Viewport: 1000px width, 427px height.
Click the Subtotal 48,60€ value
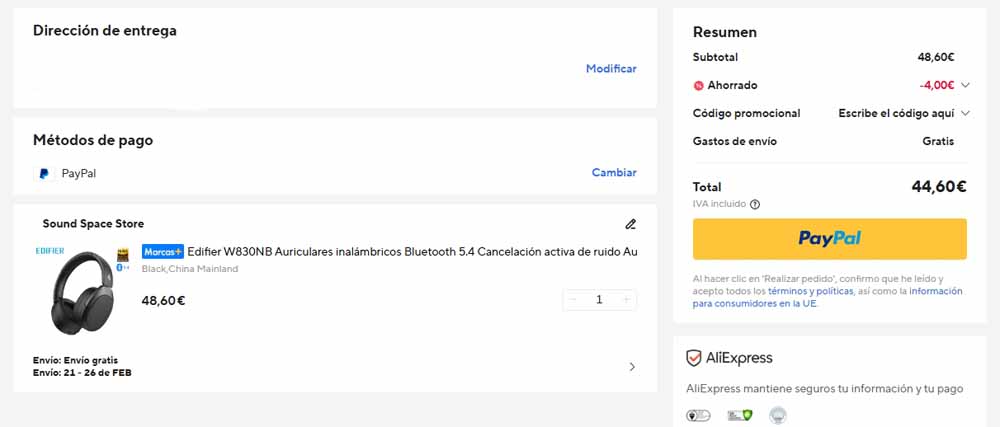coord(936,57)
